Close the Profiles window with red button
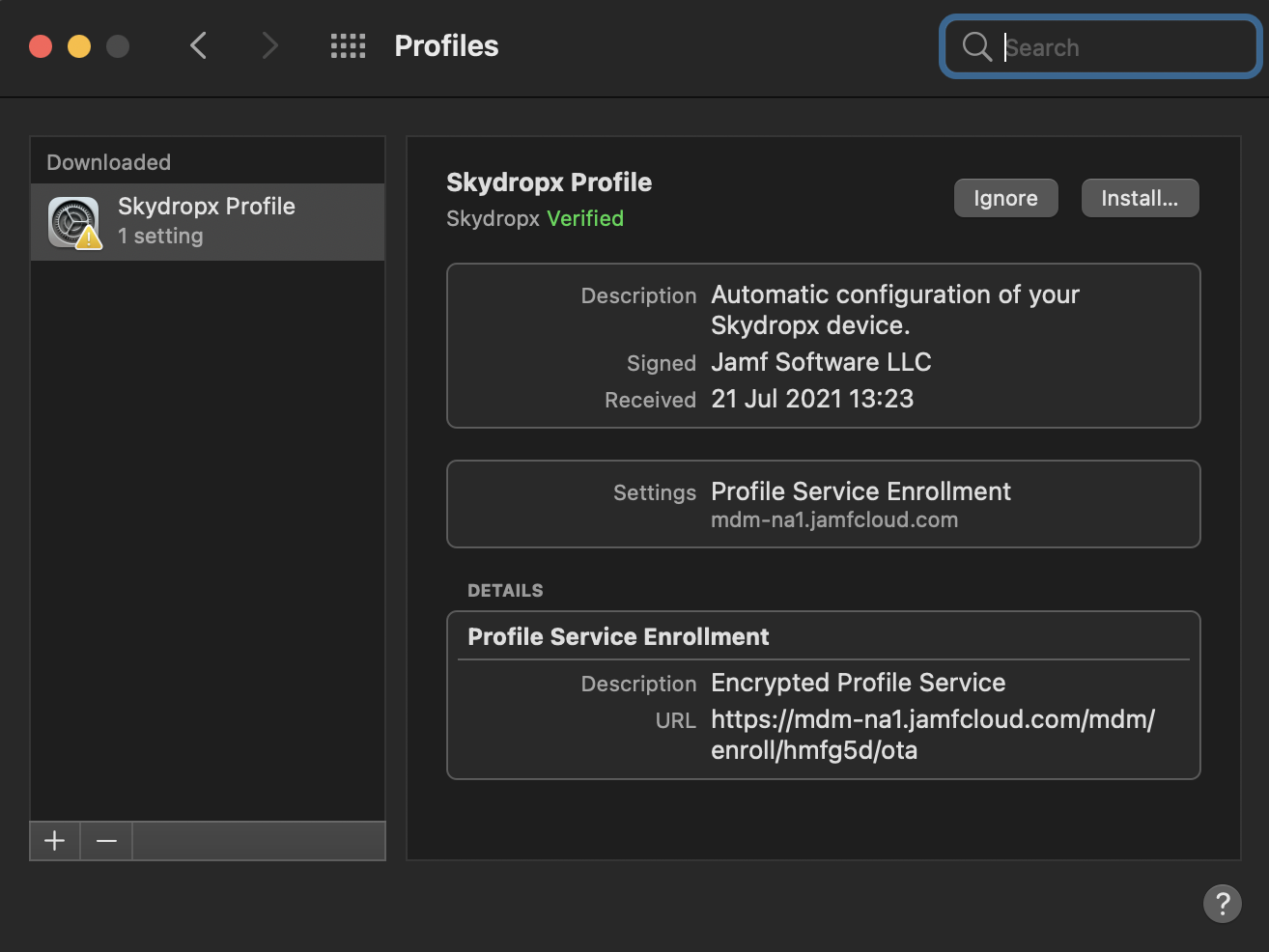This screenshot has width=1269, height=952. click(41, 46)
